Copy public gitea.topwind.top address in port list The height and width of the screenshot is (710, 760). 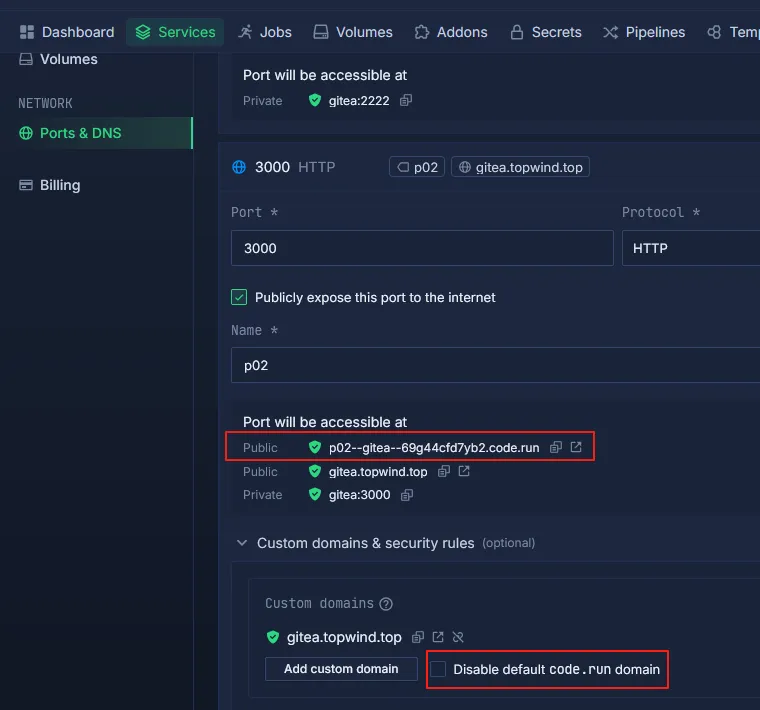coord(443,471)
